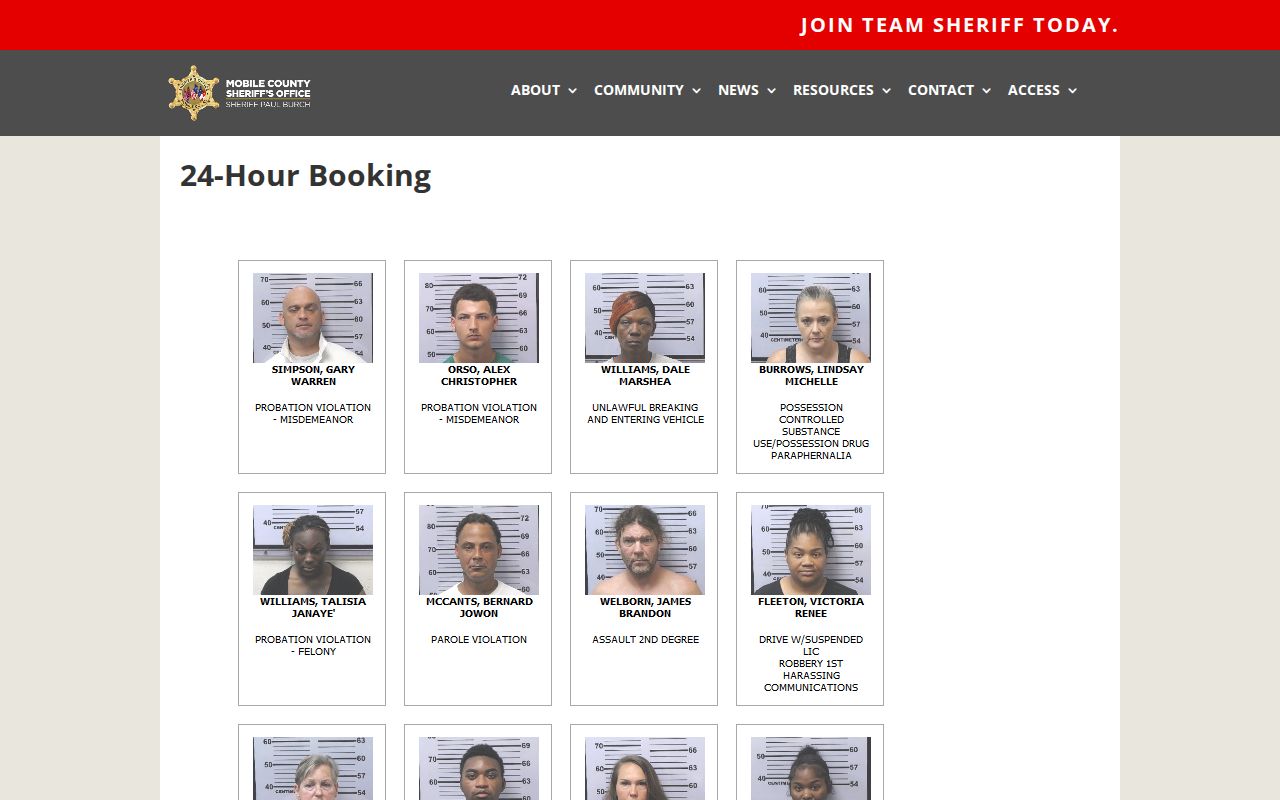This screenshot has height=800, width=1280.
Task: Select the name Simpson, Gary Warren
Action: click(x=313, y=375)
